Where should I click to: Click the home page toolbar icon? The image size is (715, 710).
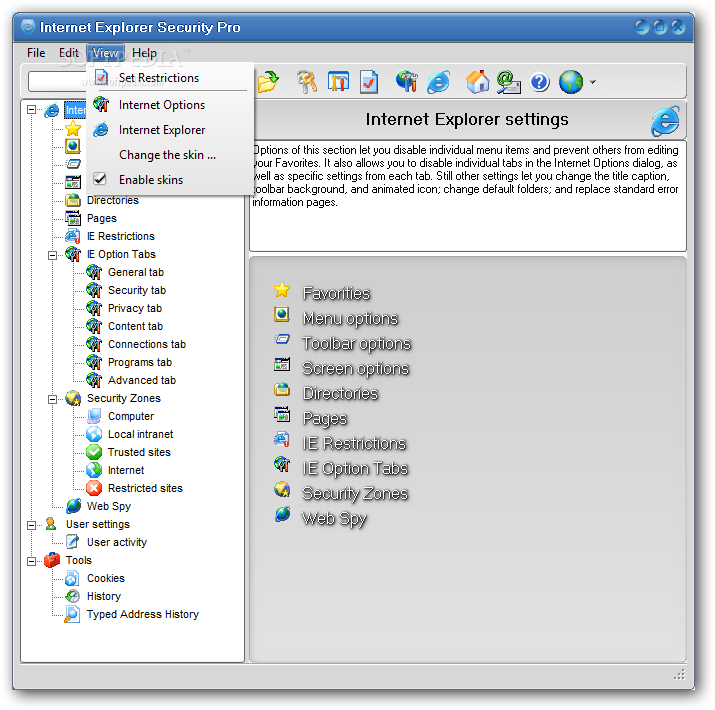pyautogui.click(x=477, y=83)
